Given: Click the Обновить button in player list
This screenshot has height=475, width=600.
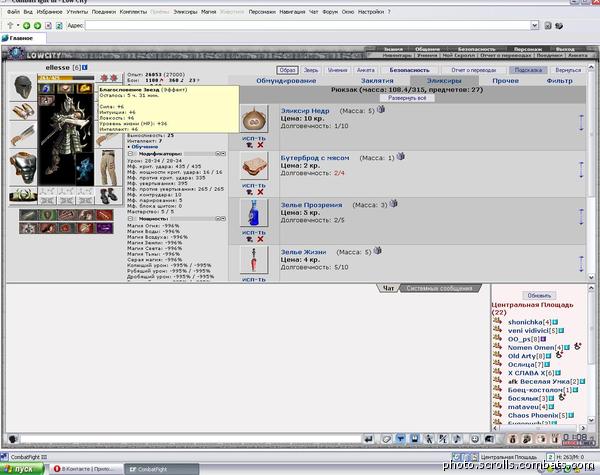Looking at the screenshot, I should click(x=539, y=295).
